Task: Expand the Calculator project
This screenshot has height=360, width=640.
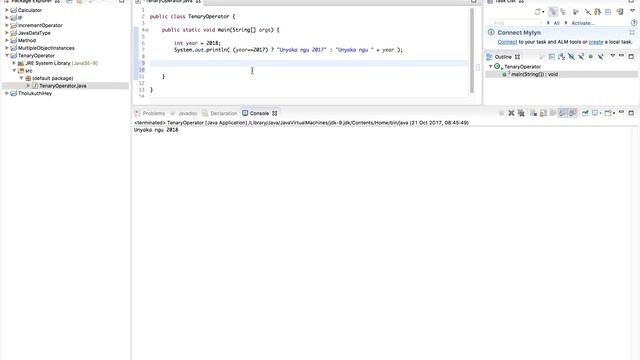Action: tap(7, 10)
